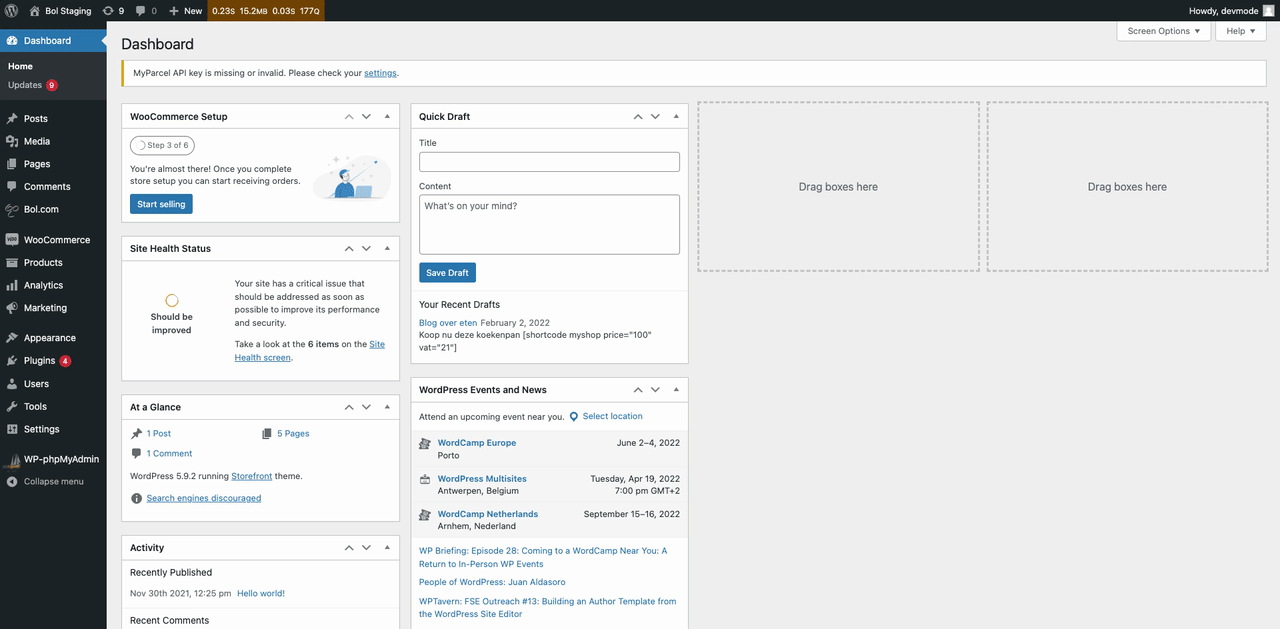
Task: Open the Blog over eten draft
Action: coord(448,323)
